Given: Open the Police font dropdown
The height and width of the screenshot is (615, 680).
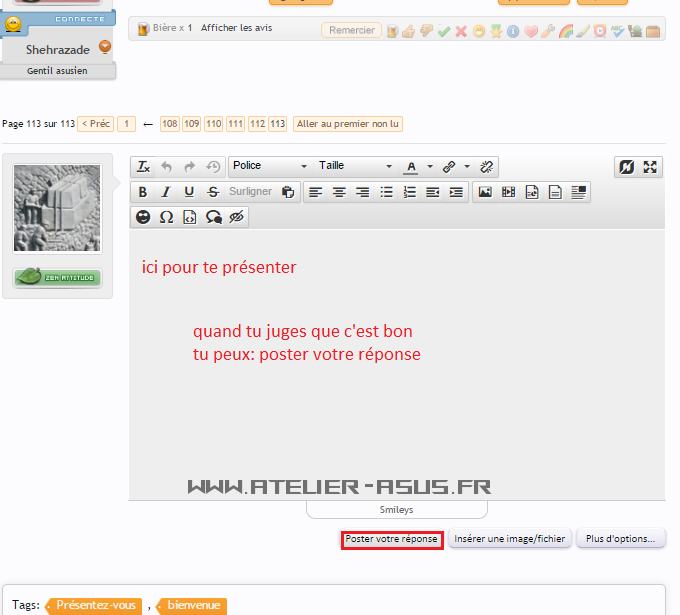Looking at the screenshot, I should coord(270,166).
